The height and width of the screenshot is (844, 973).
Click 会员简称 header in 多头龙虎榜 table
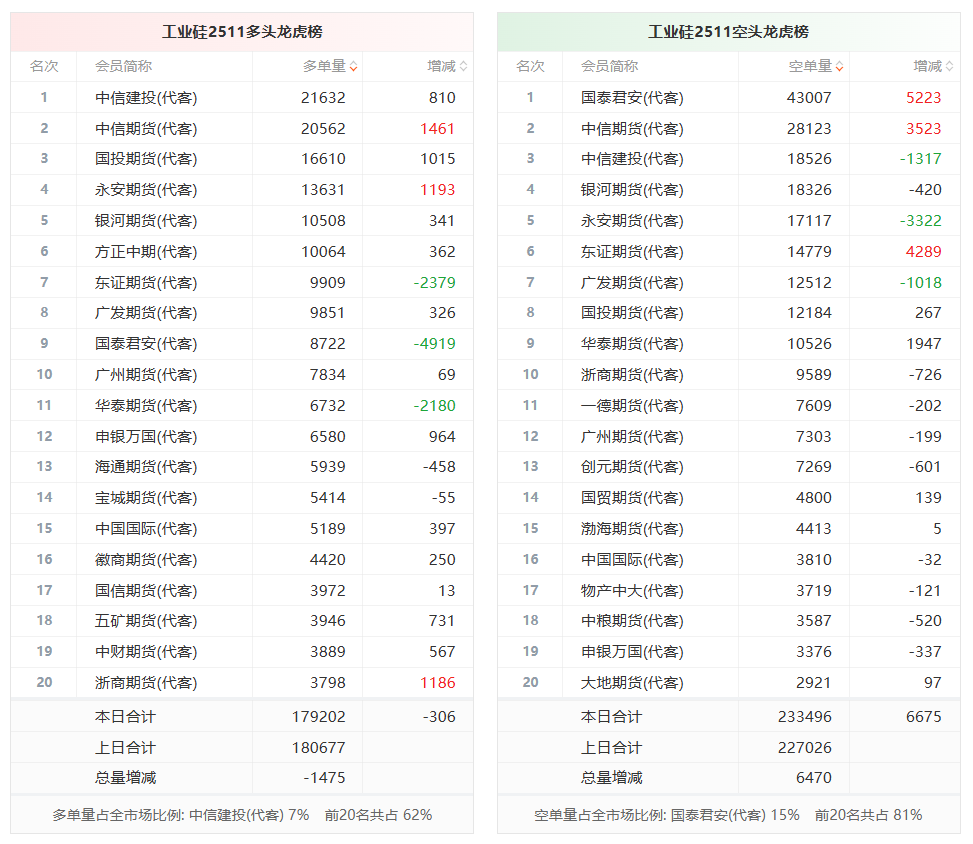pos(123,66)
